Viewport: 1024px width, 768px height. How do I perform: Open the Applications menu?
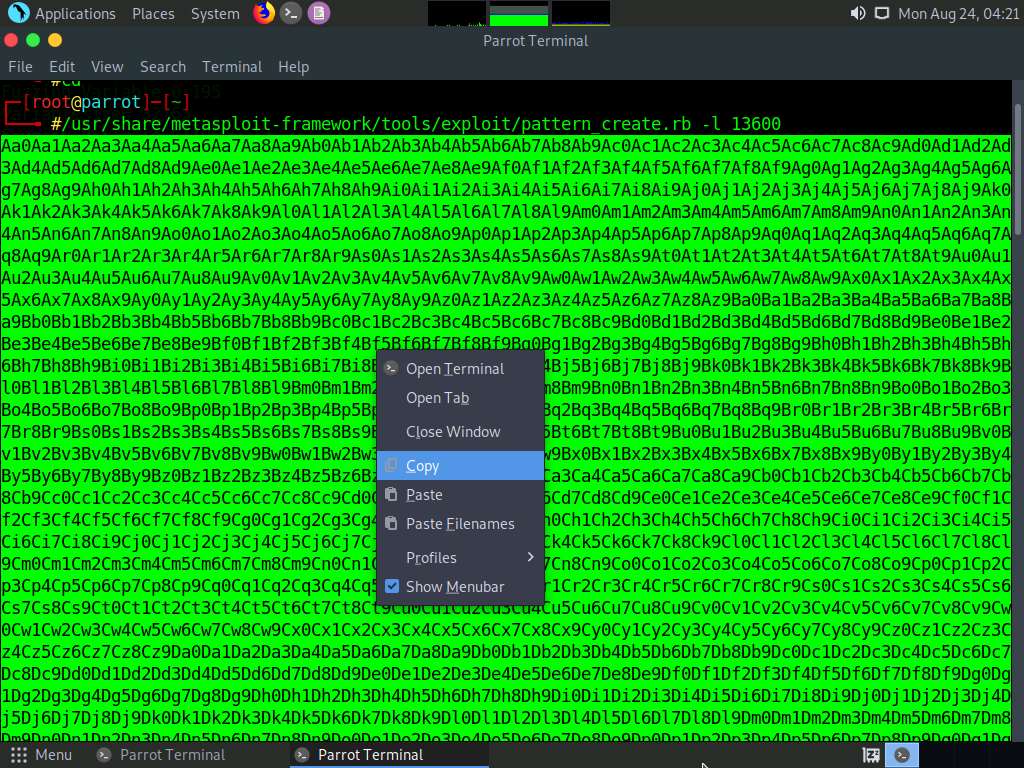click(75, 13)
